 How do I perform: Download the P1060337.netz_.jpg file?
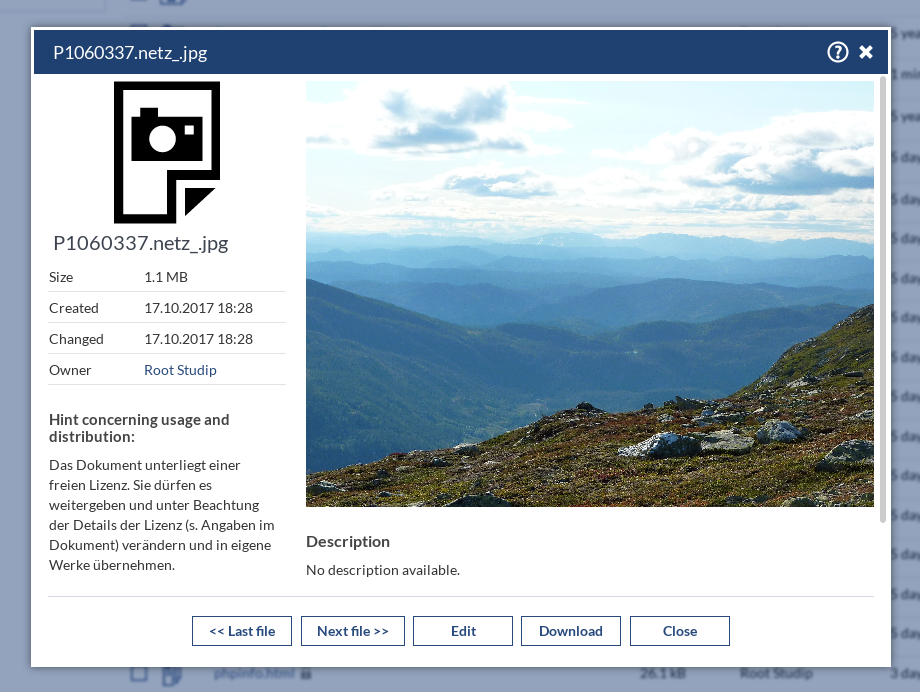[570, 631]
